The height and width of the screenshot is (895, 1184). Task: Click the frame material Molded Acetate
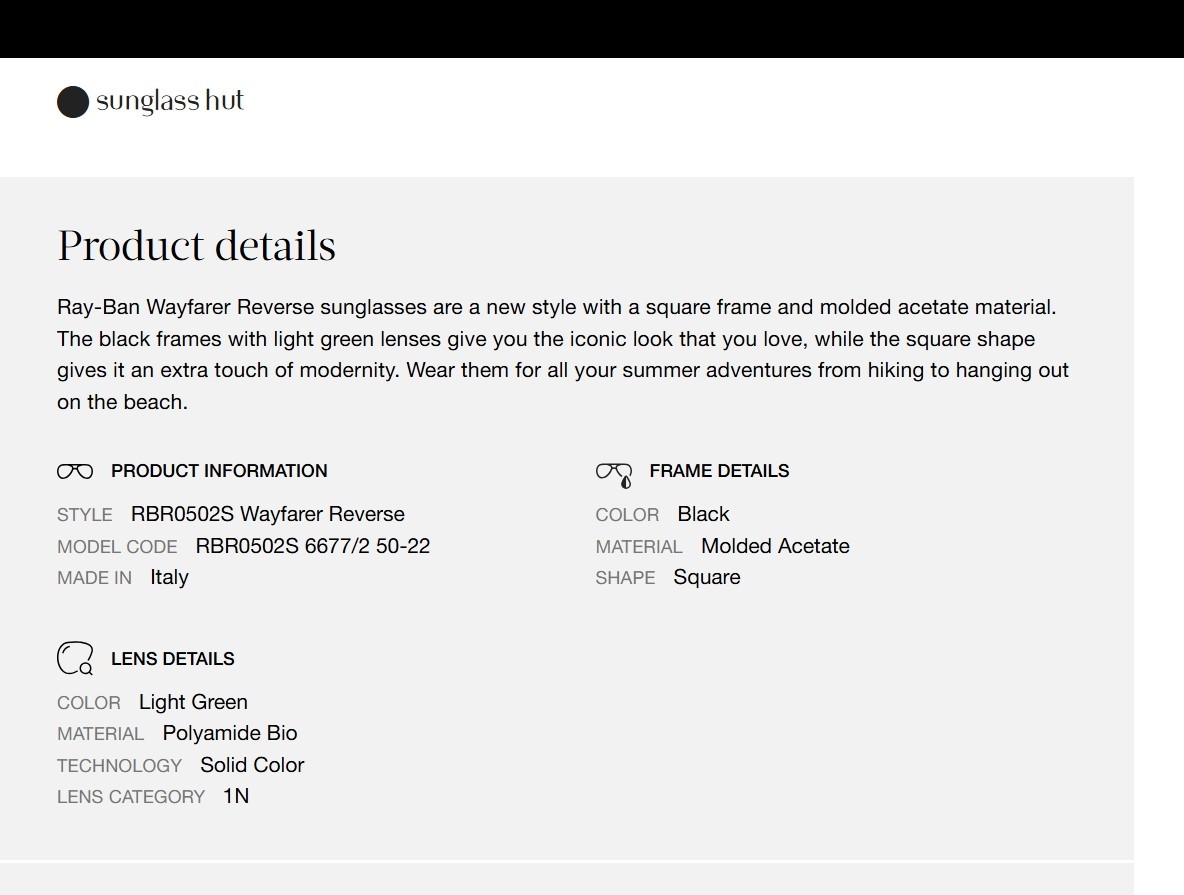tap(775, 545)
